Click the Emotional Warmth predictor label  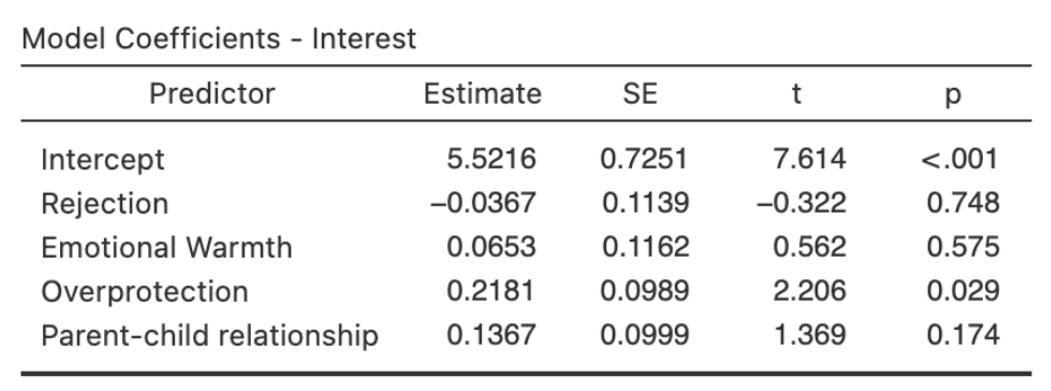167,247
